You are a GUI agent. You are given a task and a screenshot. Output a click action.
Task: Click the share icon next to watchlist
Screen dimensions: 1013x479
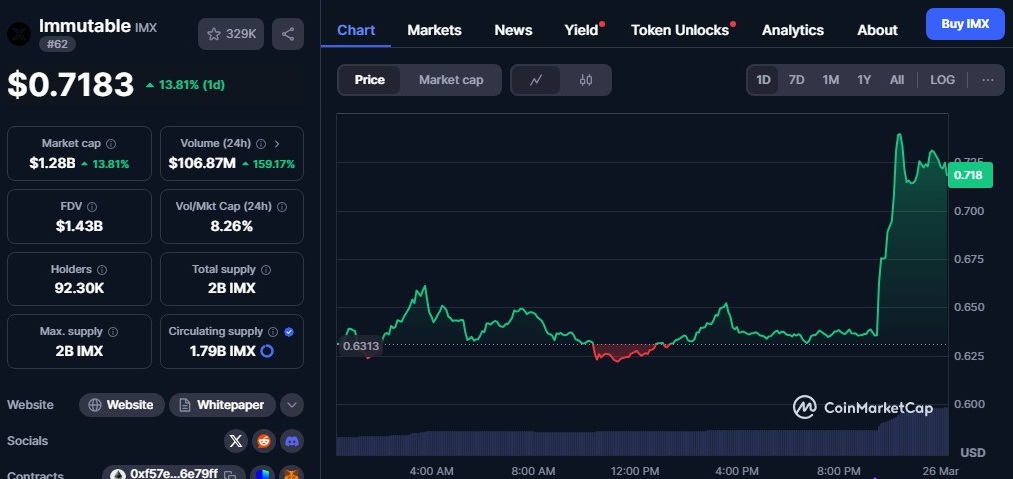click(287, 34)
